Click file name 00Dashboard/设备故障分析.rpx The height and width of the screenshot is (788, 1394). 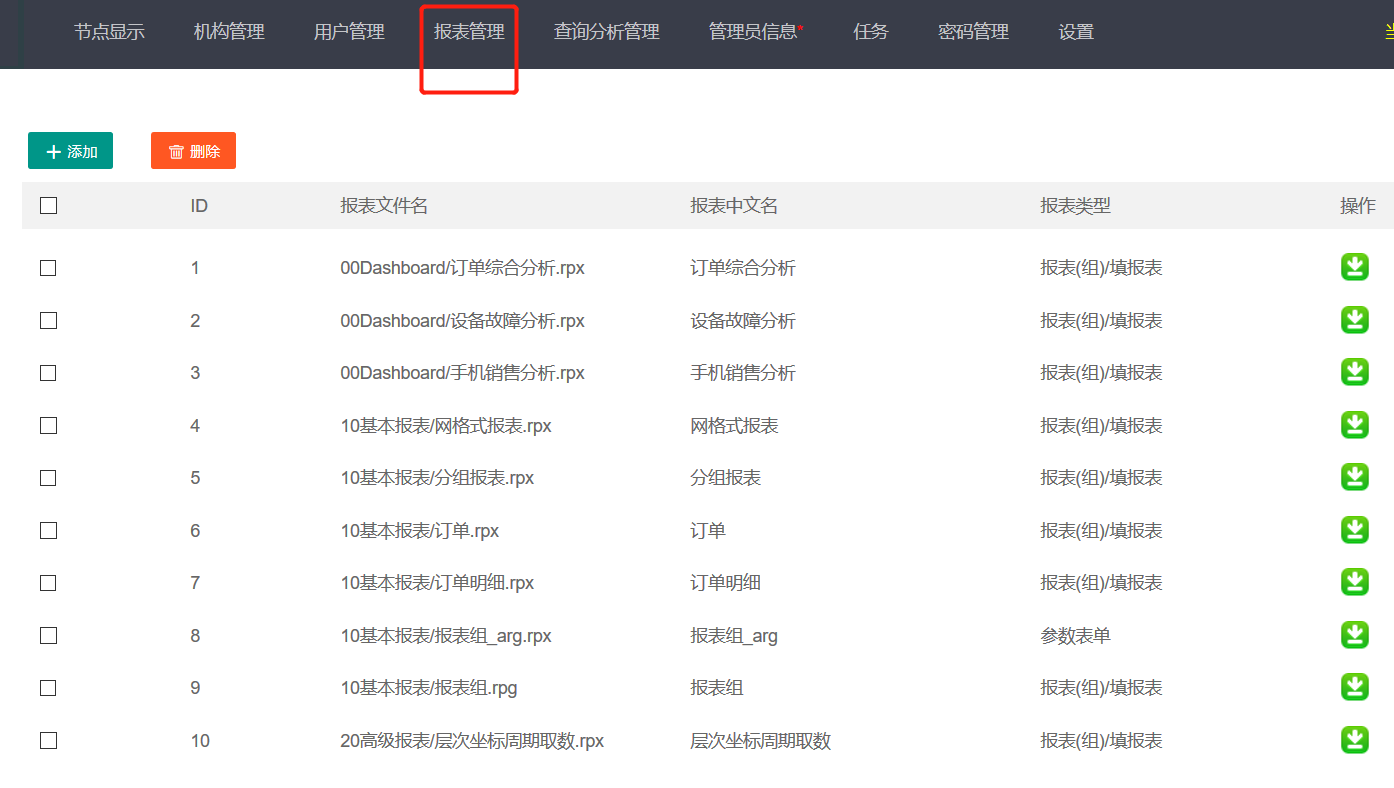pos(462,321)
